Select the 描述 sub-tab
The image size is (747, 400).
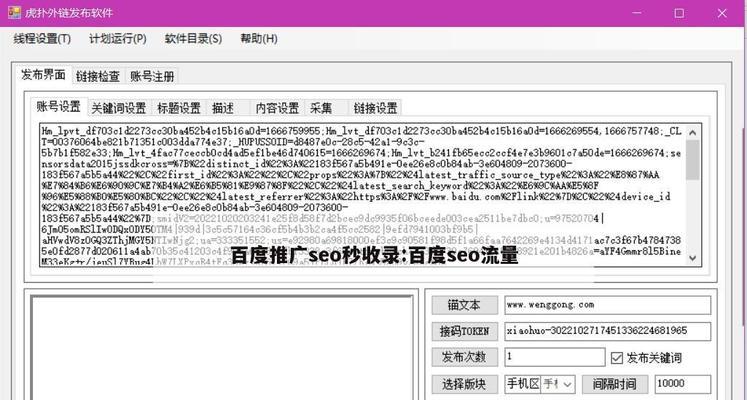(227, 108)
